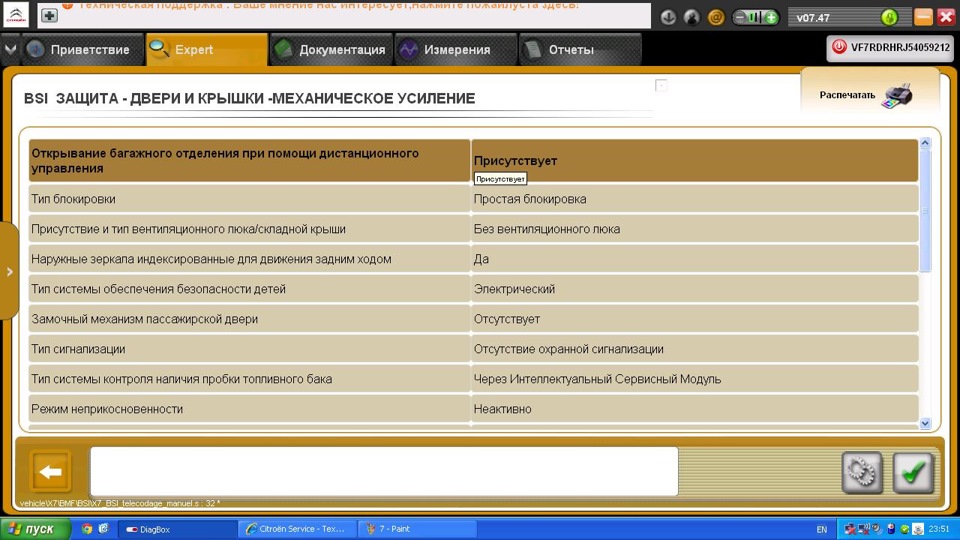
Task: Open the Документация tab
Action: click(x=331, y=50)
